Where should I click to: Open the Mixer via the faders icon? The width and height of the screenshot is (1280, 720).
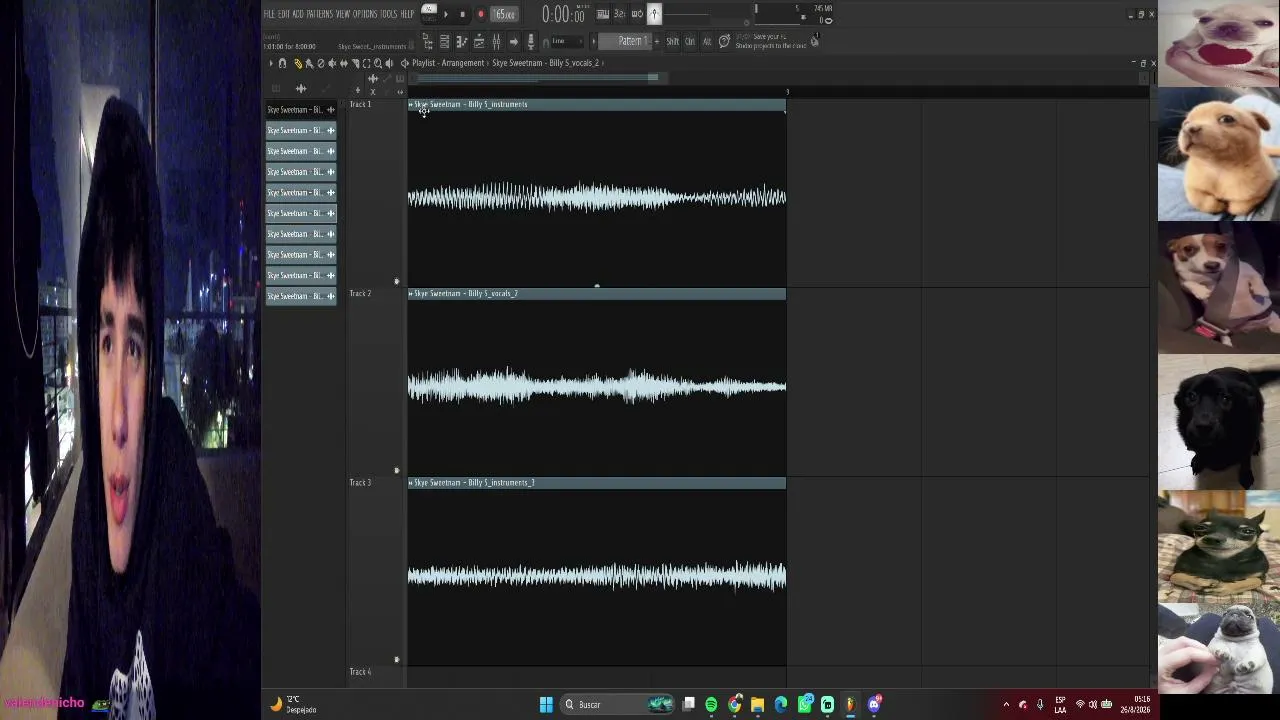[x=496, y=41]
